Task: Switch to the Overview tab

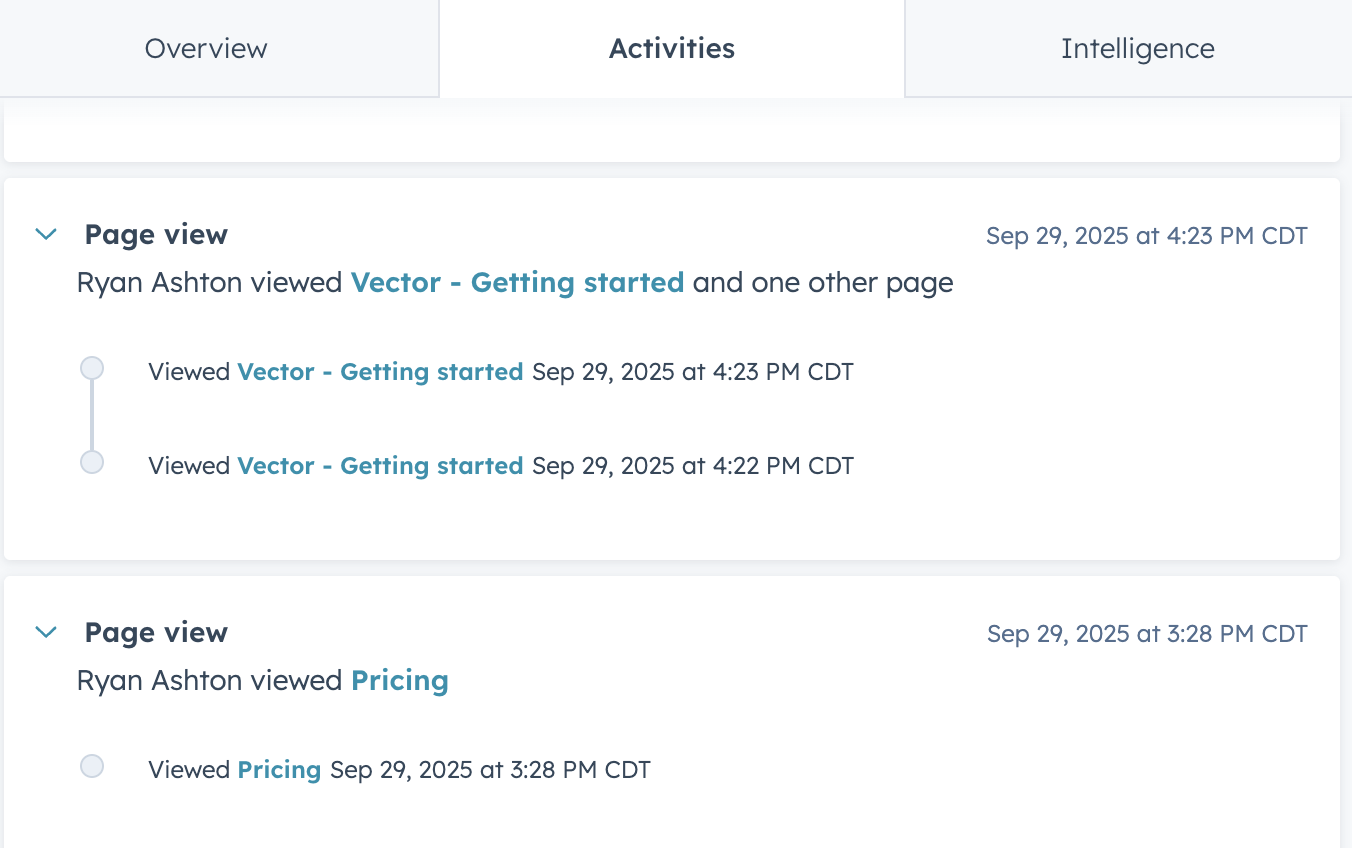Action: tap(206, 49)
